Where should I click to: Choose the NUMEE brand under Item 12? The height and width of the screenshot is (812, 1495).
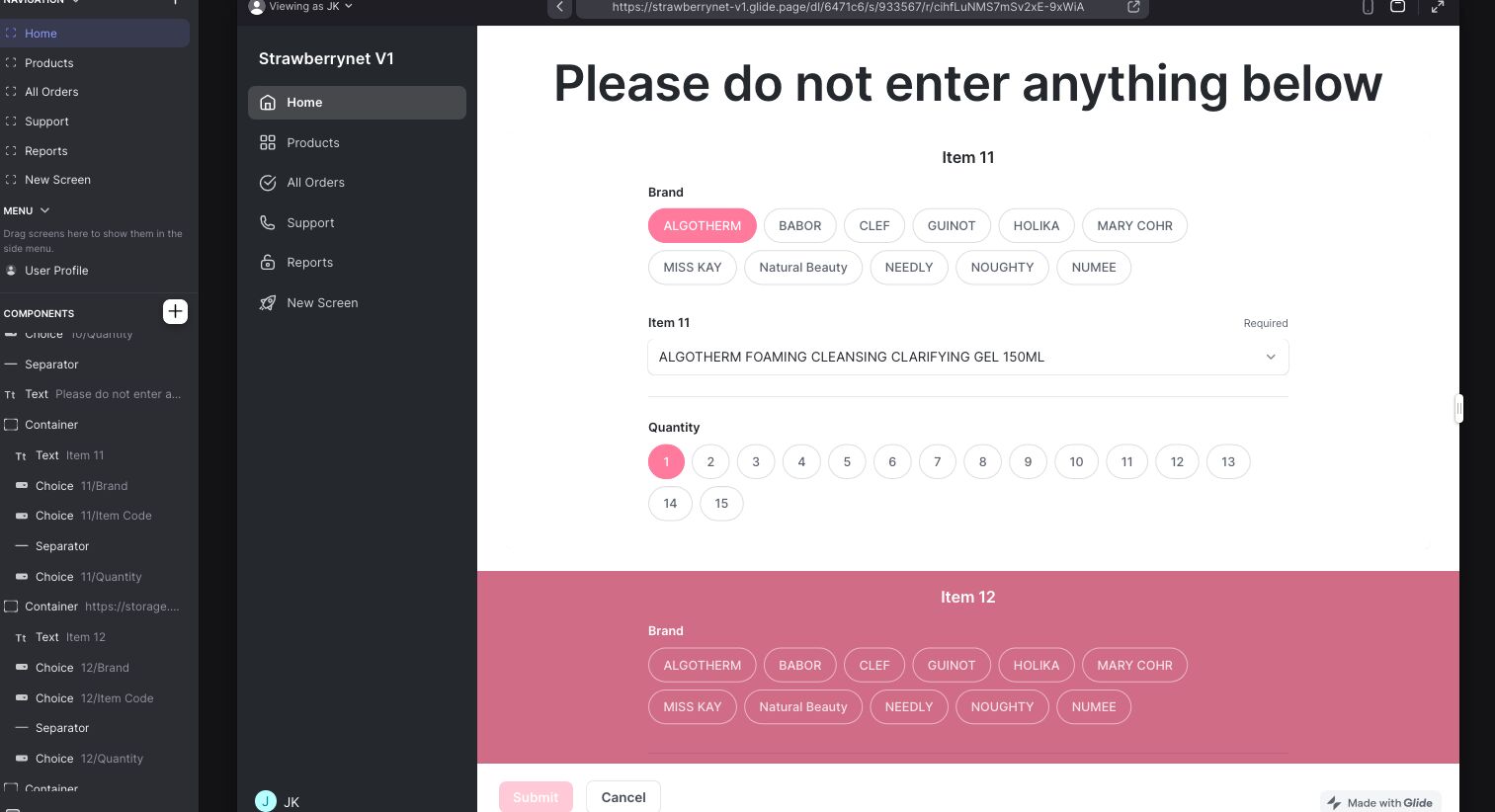point(1094,707)
